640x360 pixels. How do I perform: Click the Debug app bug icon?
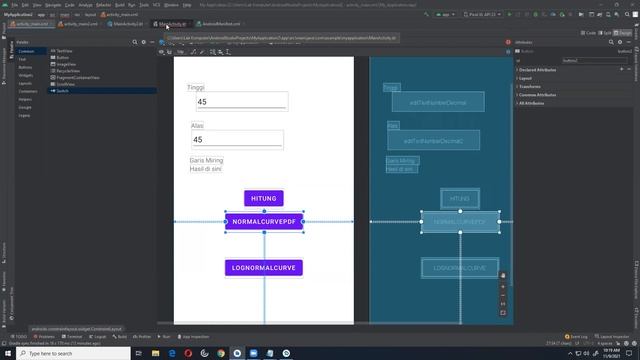(x=536, y=14)
